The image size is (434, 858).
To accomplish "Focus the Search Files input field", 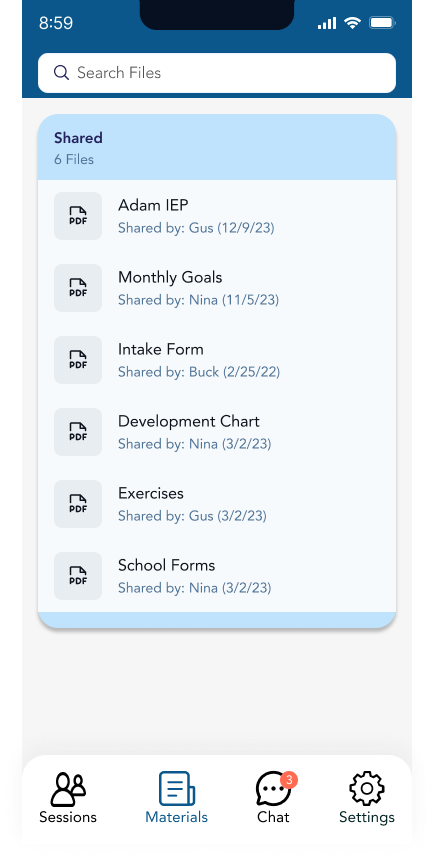I will pyautogui.click(x=217, y=73).
